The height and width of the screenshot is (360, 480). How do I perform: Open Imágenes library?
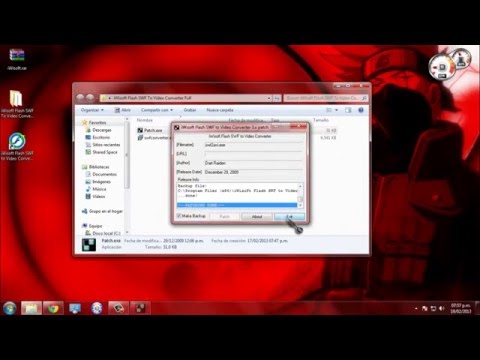point(98,182)
